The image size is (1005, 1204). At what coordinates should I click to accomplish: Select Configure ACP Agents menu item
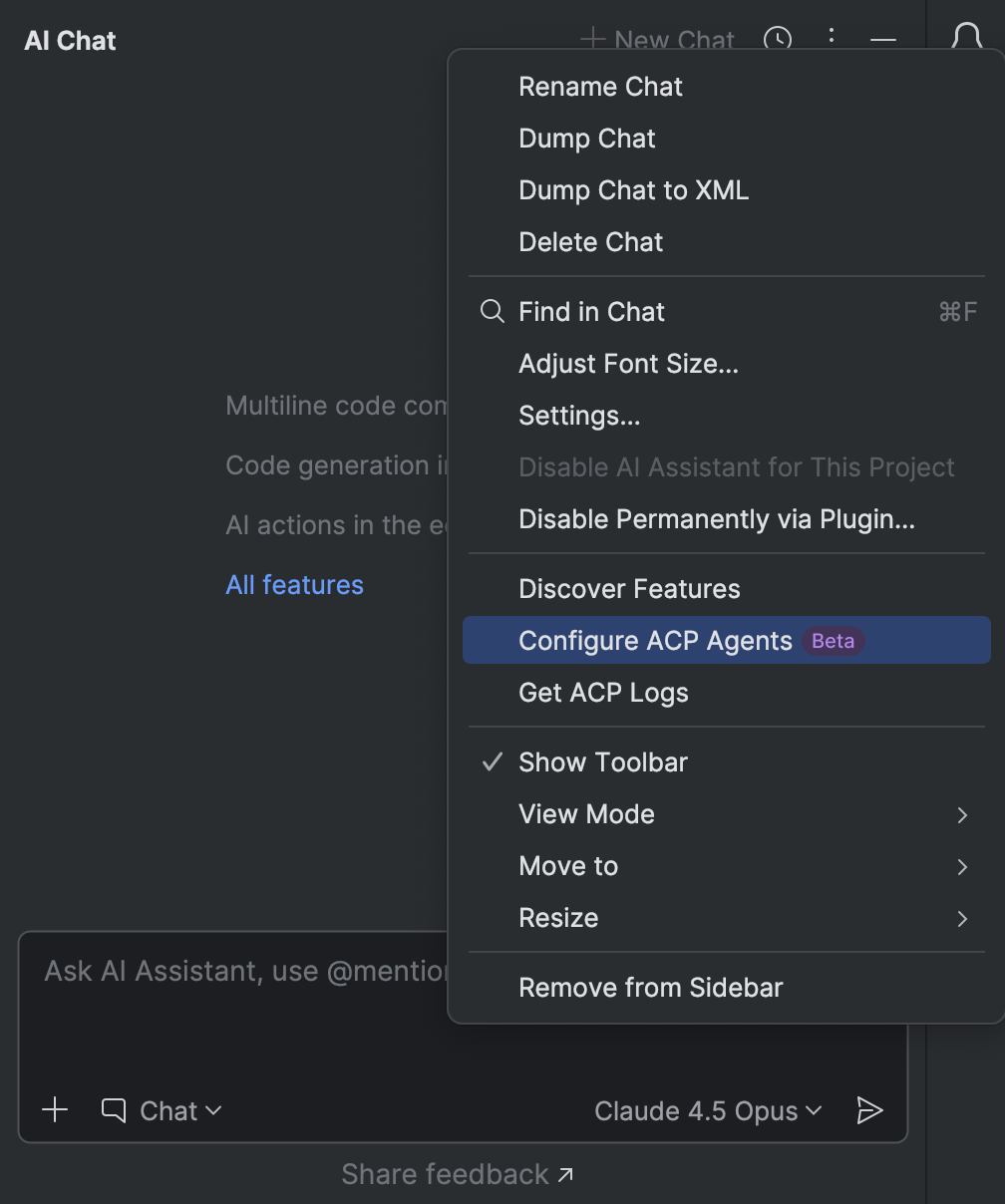coord(655,641)
